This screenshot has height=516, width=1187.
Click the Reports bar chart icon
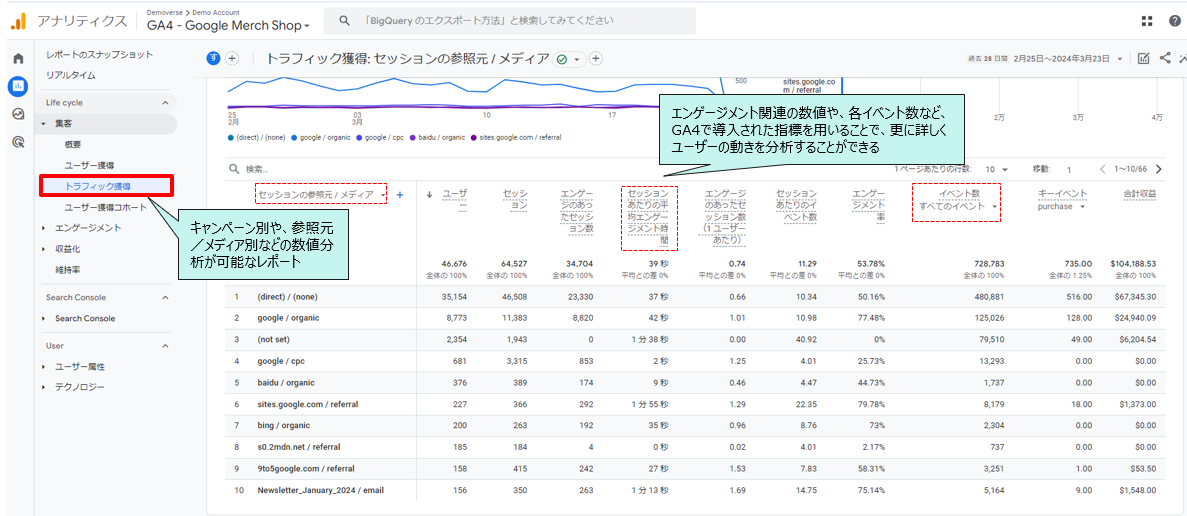coord(17,86)
